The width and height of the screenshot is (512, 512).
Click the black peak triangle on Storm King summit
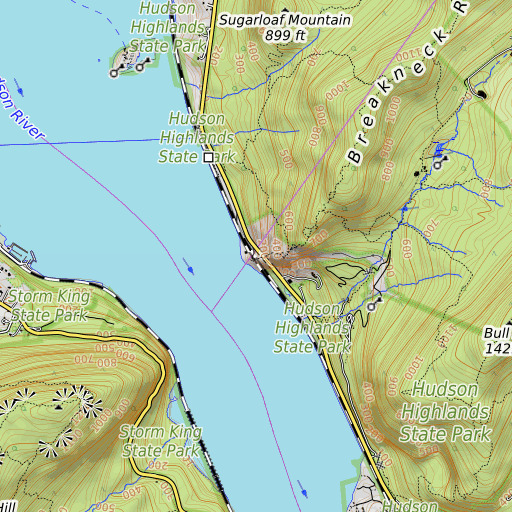[58, 407]
